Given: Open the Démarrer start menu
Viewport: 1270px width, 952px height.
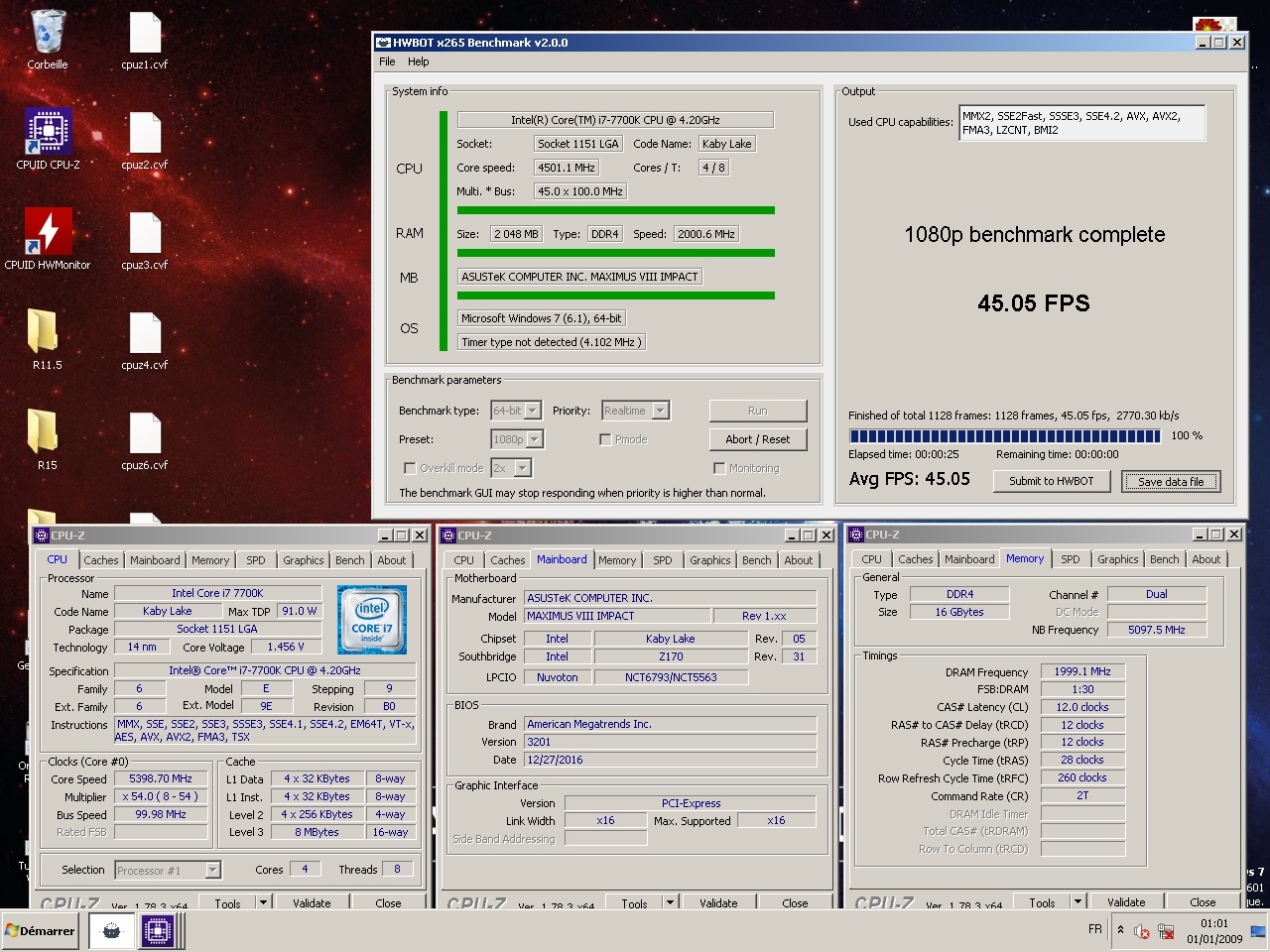Looking at the screenshot, I should (x=40, y=931).
